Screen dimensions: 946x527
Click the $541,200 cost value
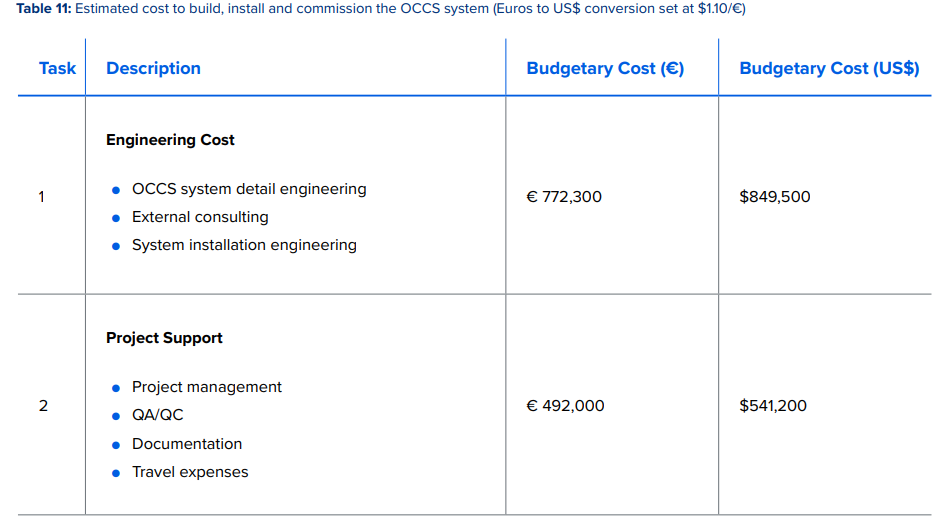772,406
